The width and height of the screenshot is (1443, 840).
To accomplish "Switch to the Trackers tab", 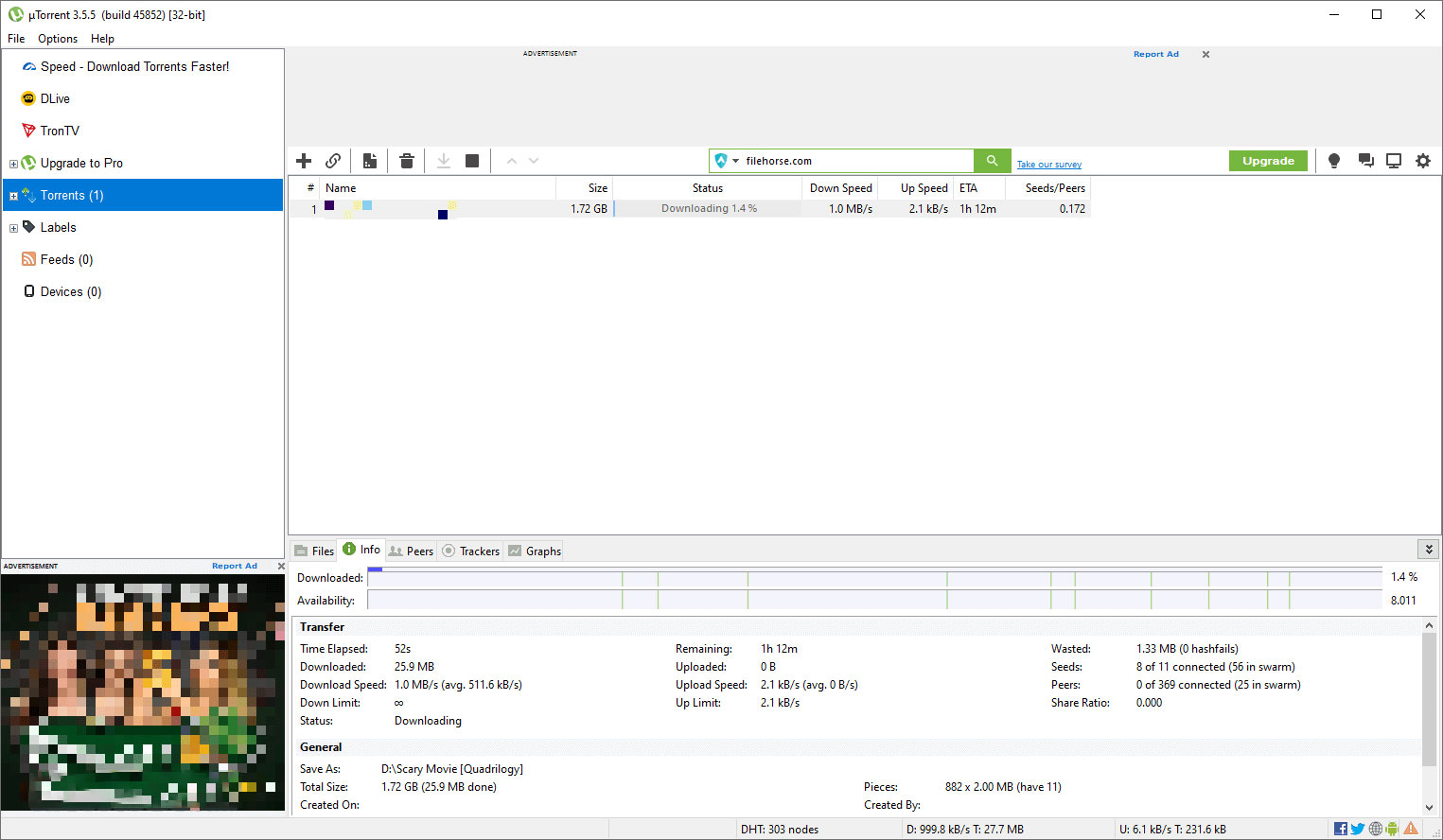I will point(471,551).
